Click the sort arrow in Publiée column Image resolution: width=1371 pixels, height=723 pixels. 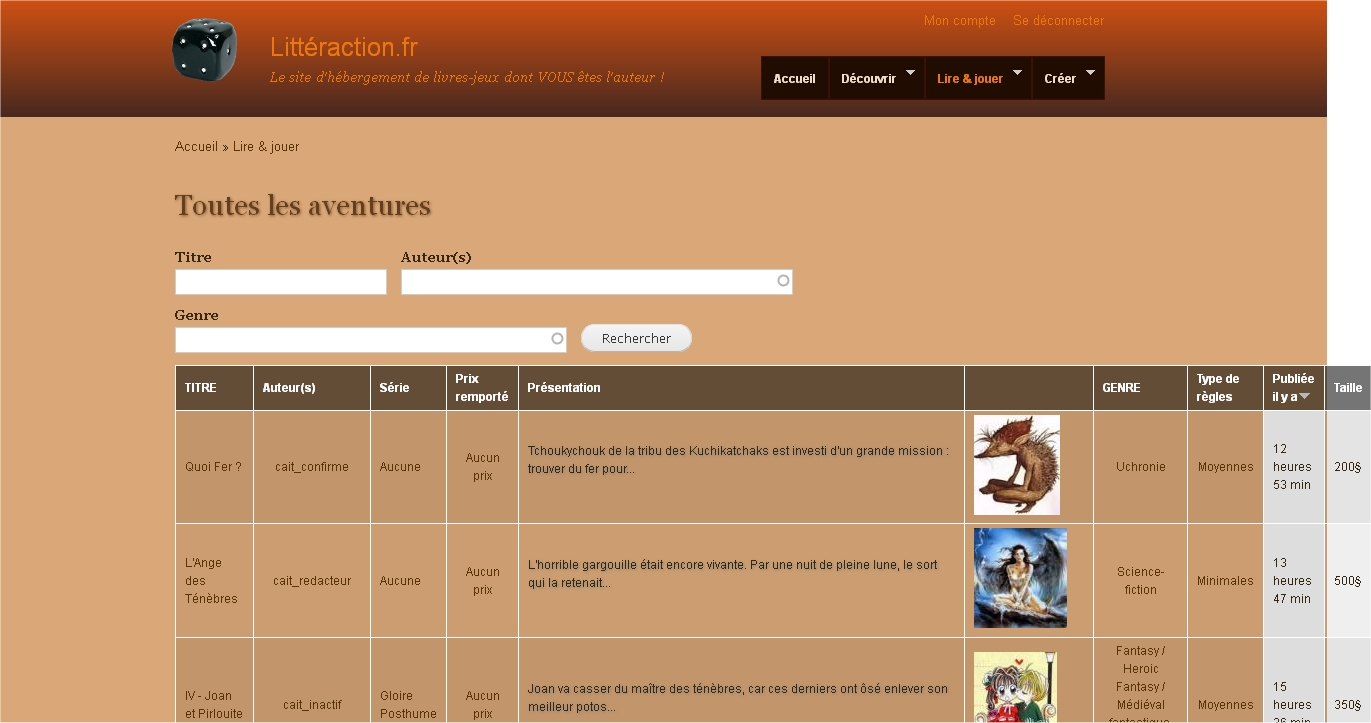point(1304,397)
